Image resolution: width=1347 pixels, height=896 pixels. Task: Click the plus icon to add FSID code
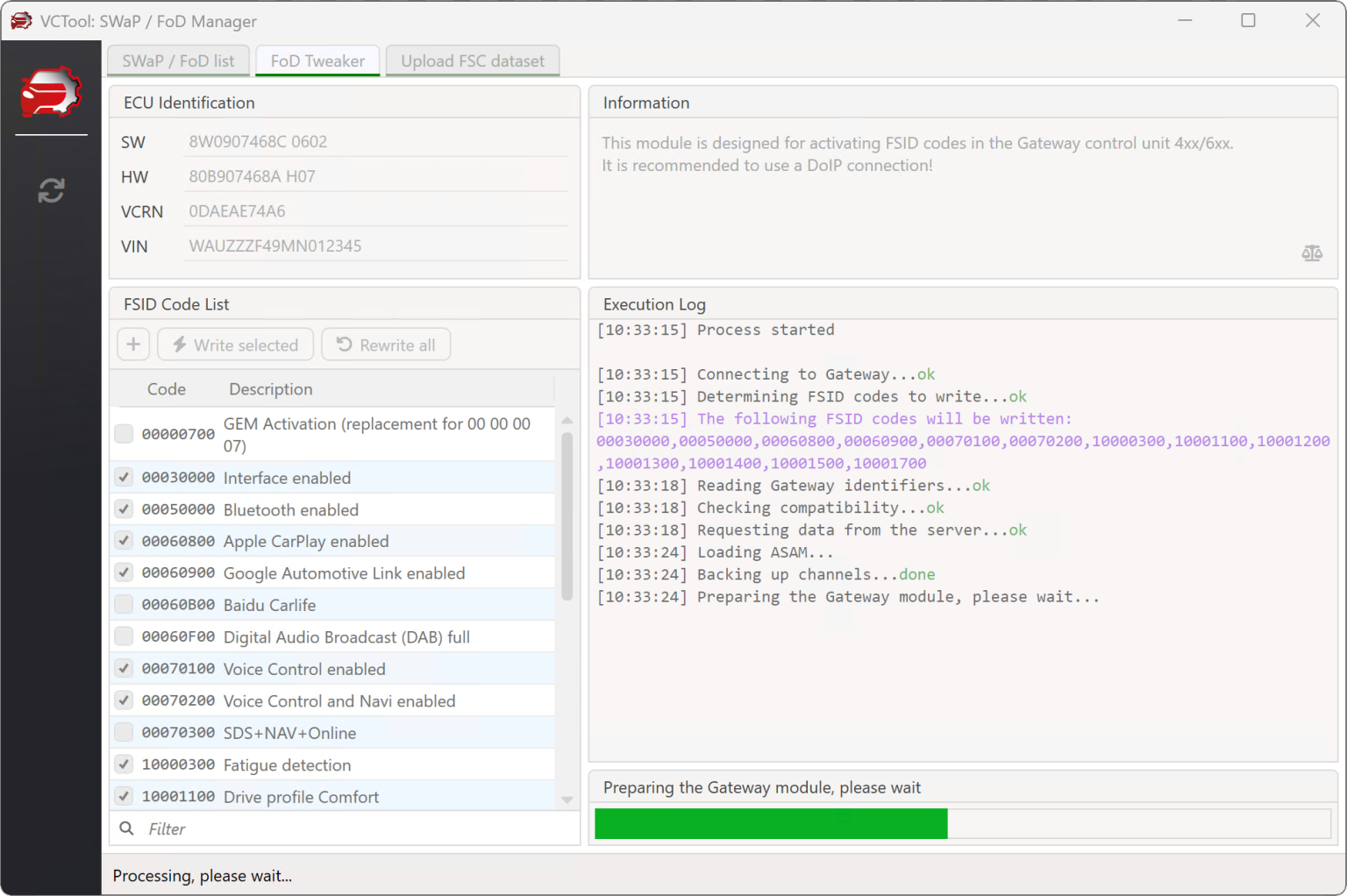point(133,345)
